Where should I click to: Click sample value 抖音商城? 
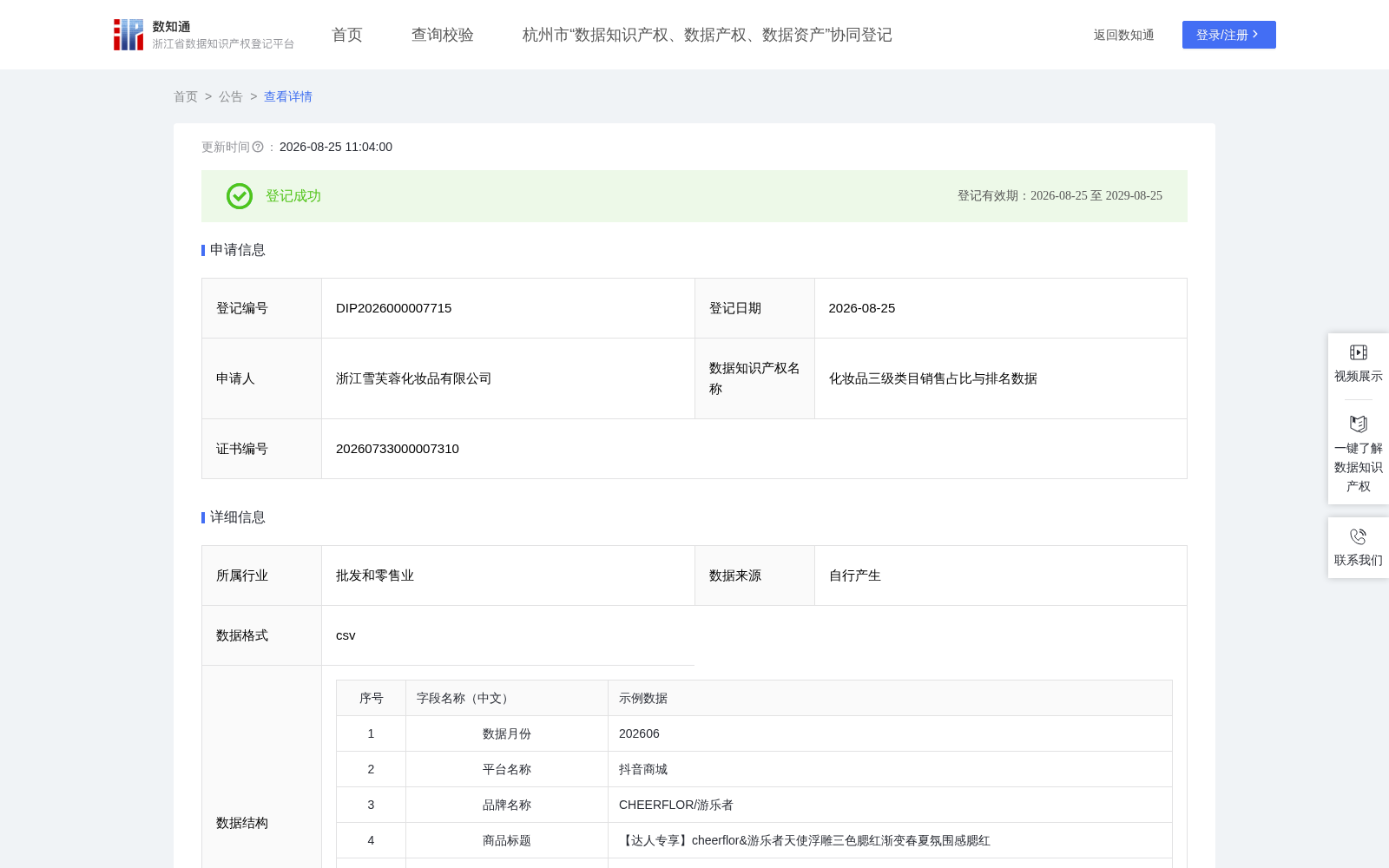(643, 769)
